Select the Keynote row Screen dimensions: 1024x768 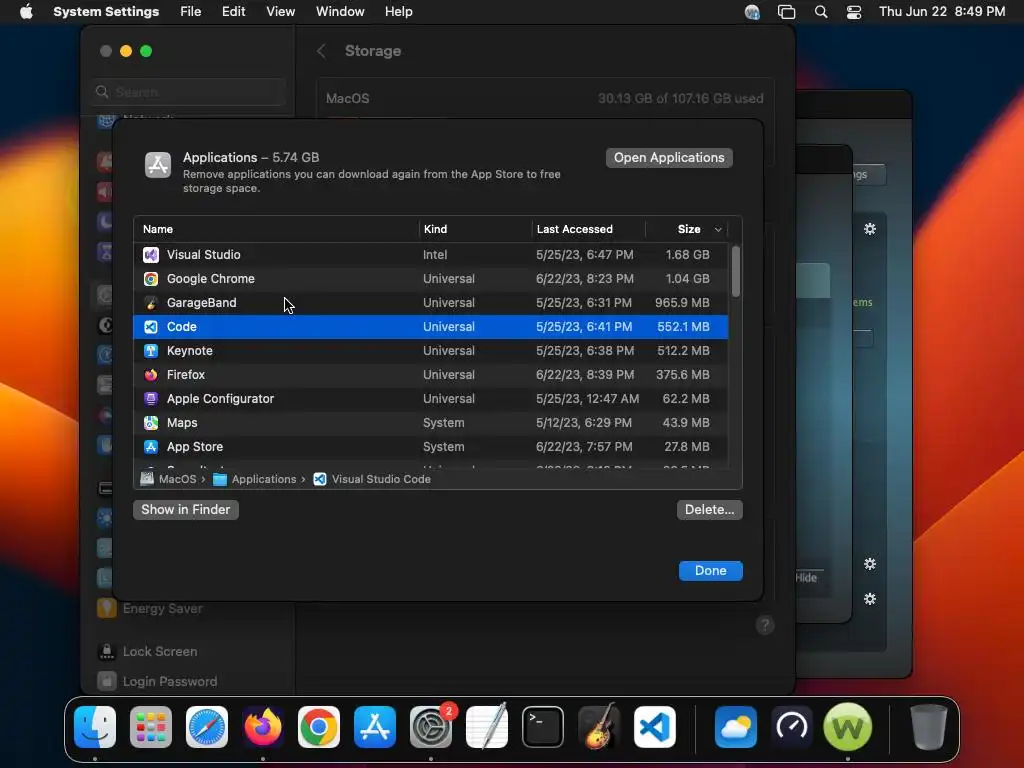(430, 351)
